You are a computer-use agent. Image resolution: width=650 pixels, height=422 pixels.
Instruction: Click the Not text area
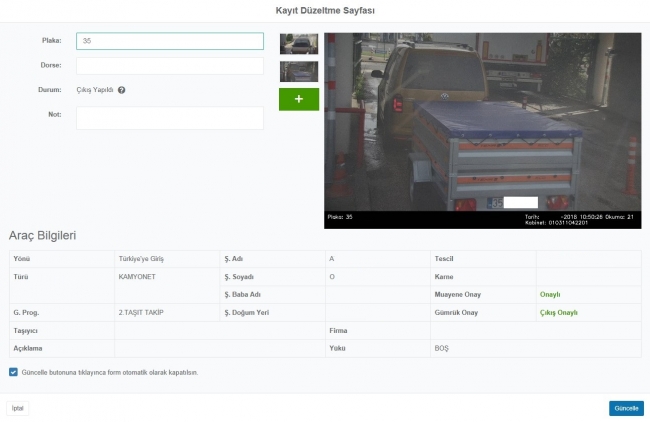[169, 117]
